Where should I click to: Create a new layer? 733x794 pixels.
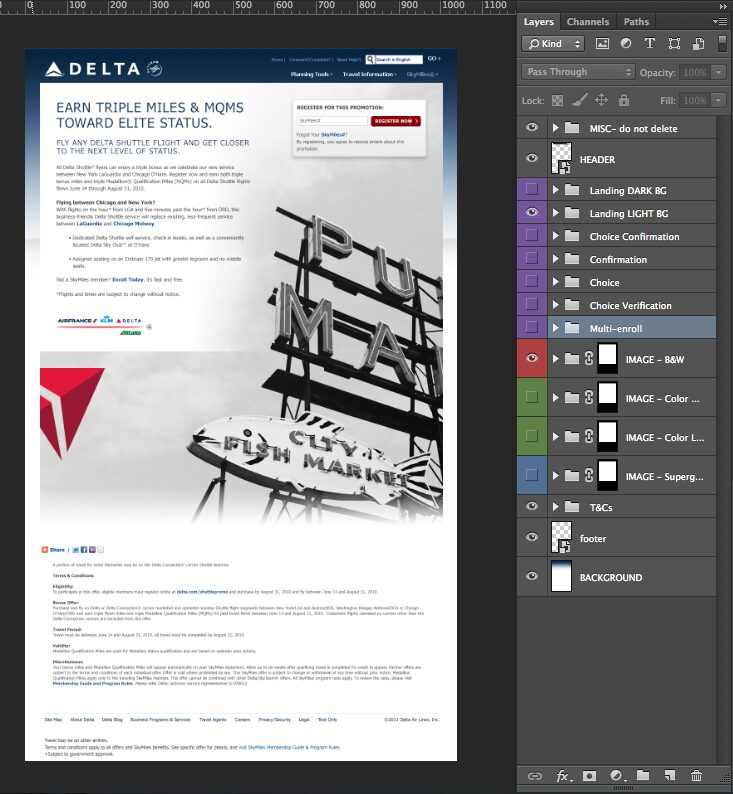tap(670, 775)
